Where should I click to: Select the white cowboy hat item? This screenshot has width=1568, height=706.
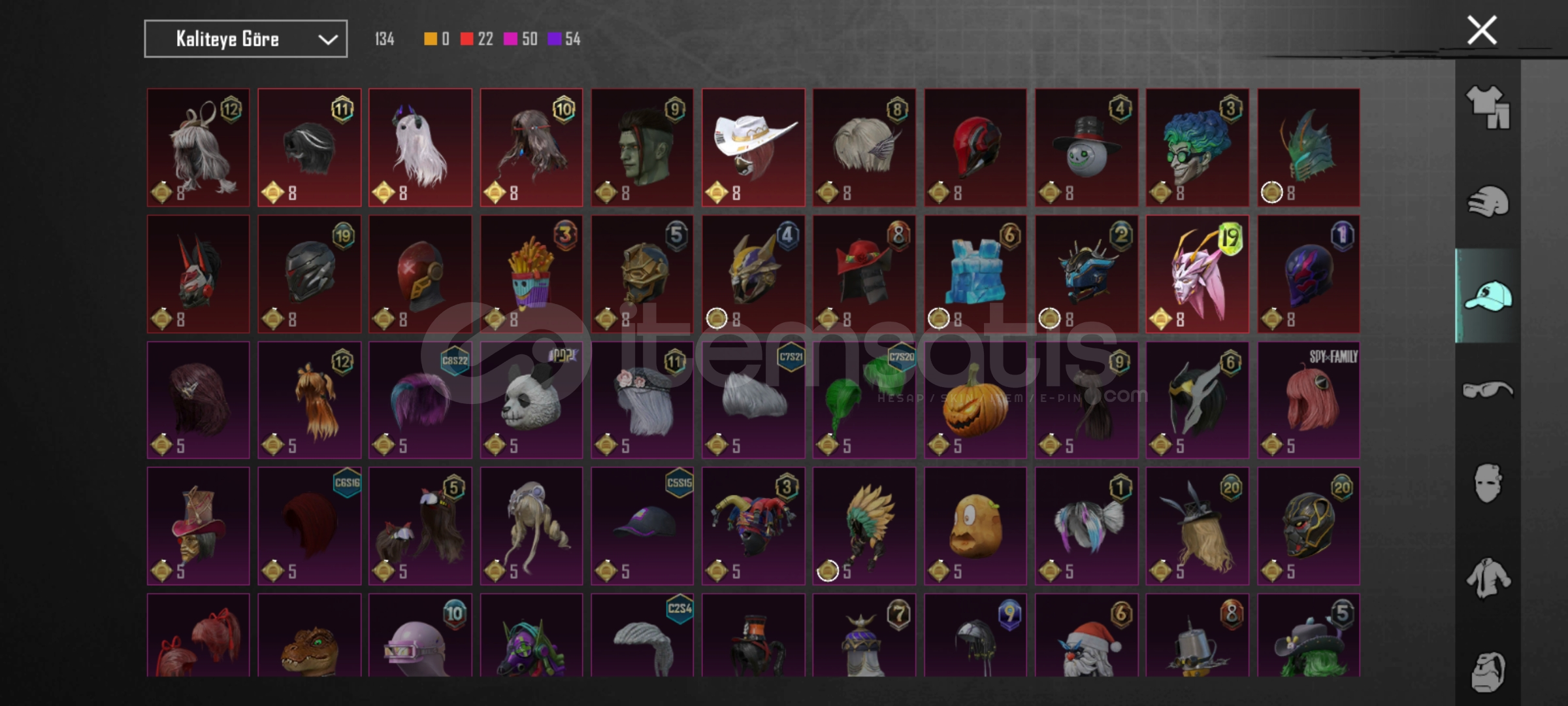point(753,148)
